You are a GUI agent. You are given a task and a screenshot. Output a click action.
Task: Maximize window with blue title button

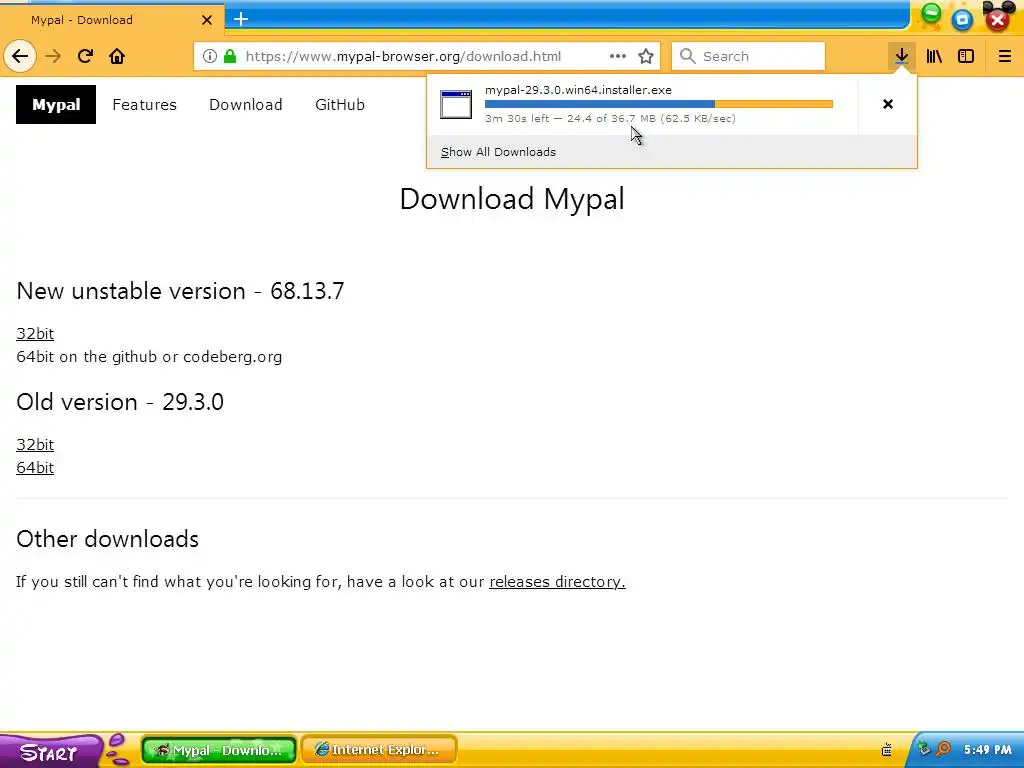pos(962,20)
